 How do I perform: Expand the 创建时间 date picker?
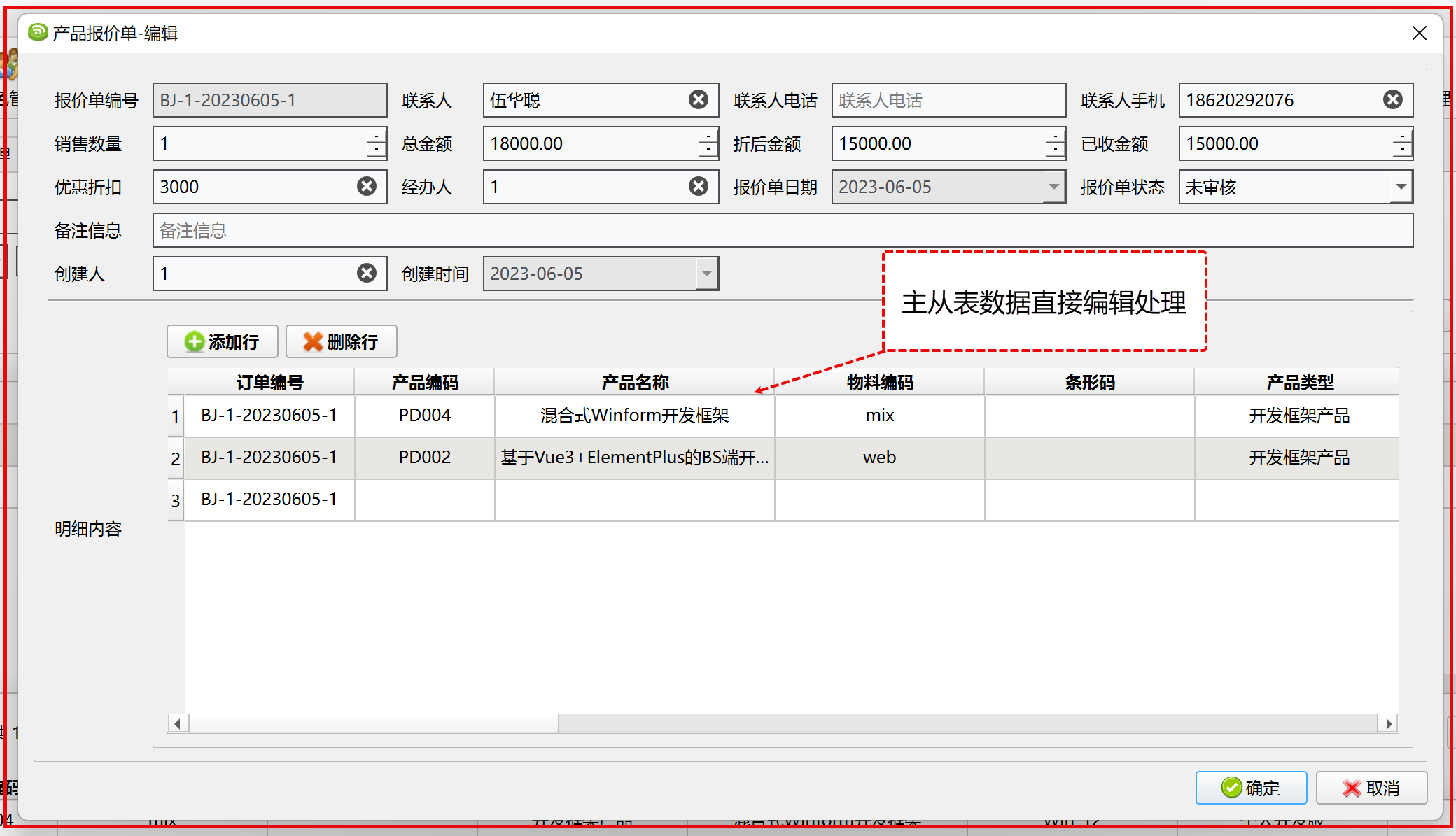click(707, 274)
